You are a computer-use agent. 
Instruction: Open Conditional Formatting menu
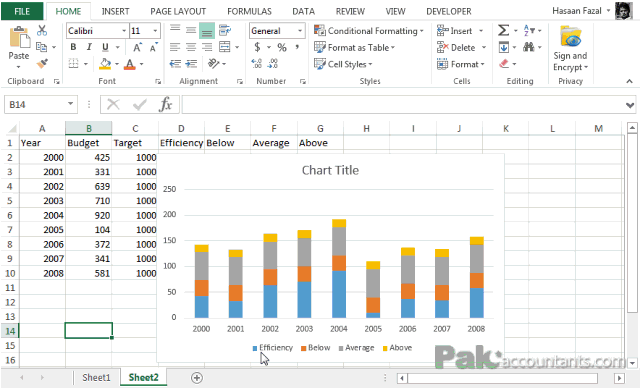click(369, 31)
